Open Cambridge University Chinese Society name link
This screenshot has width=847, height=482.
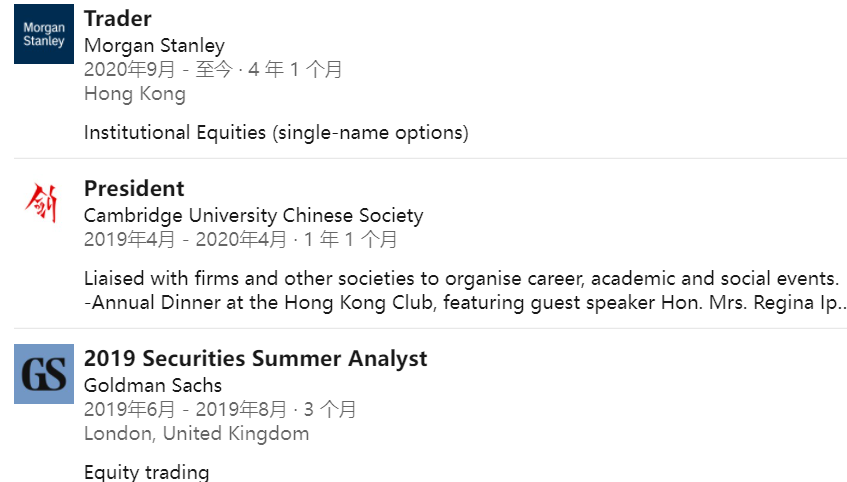pyautogui.click(x=254, y=215)
